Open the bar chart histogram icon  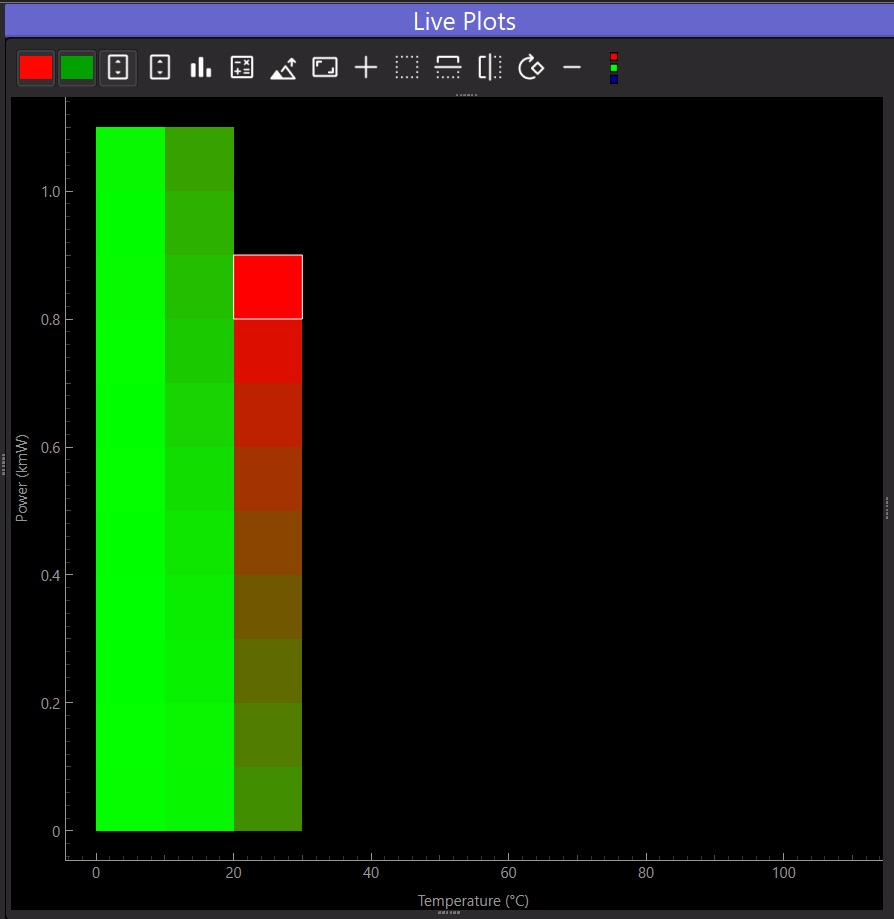click(200, 68)
